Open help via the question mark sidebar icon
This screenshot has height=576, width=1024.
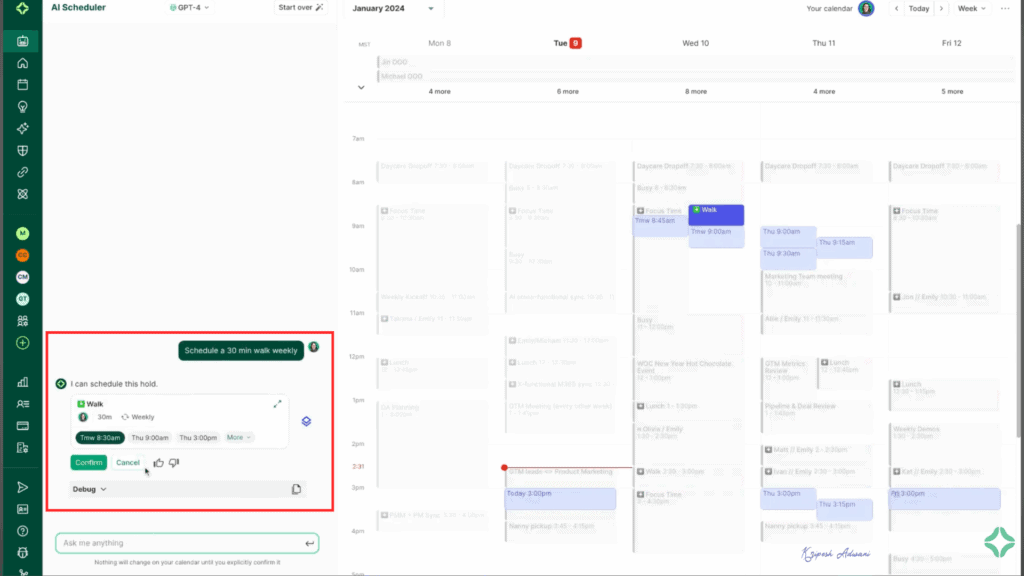(x=22, y=531)
